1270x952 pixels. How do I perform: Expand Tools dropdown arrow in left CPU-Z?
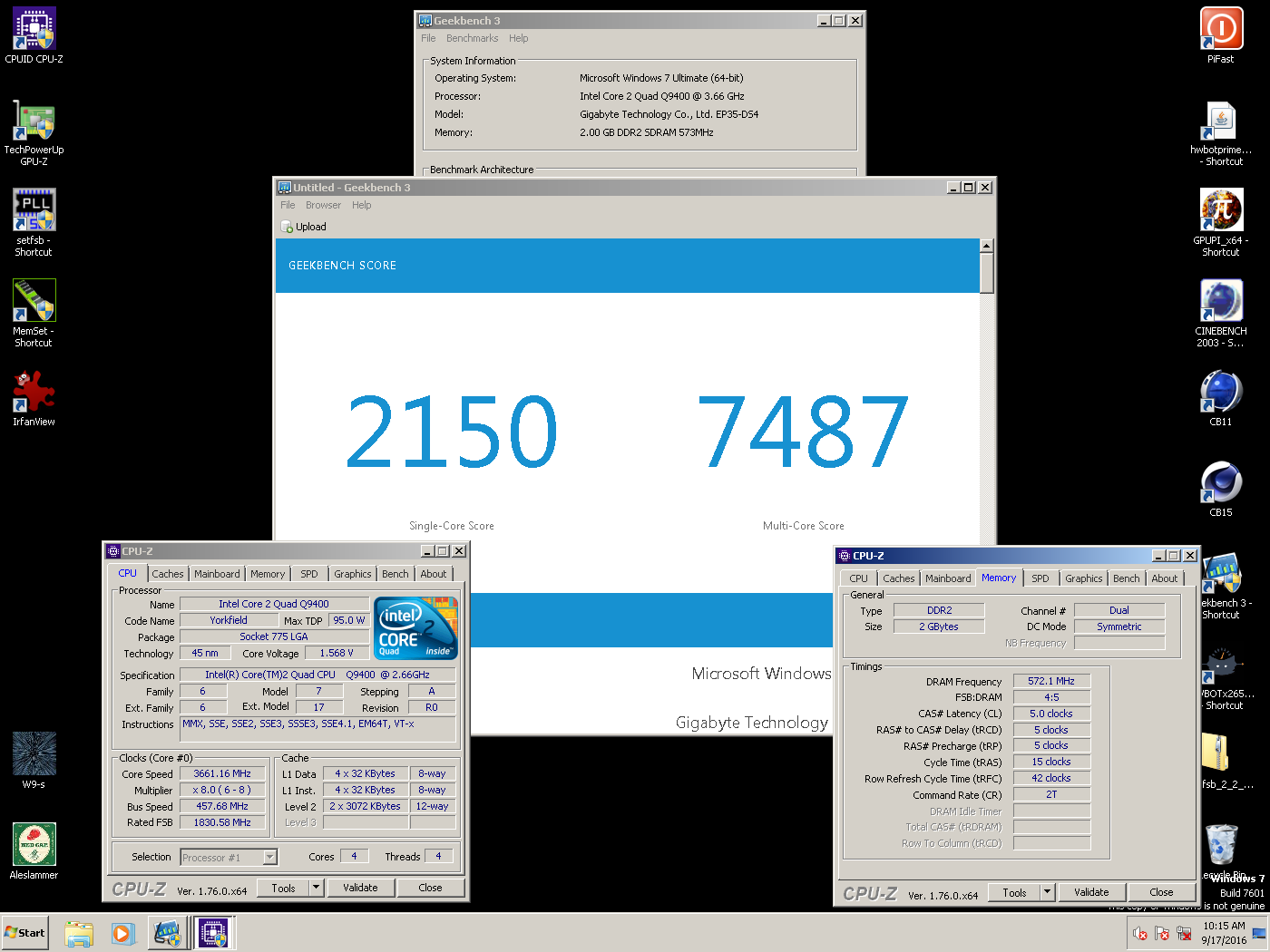pyautogui.click(x=317, y=888)
